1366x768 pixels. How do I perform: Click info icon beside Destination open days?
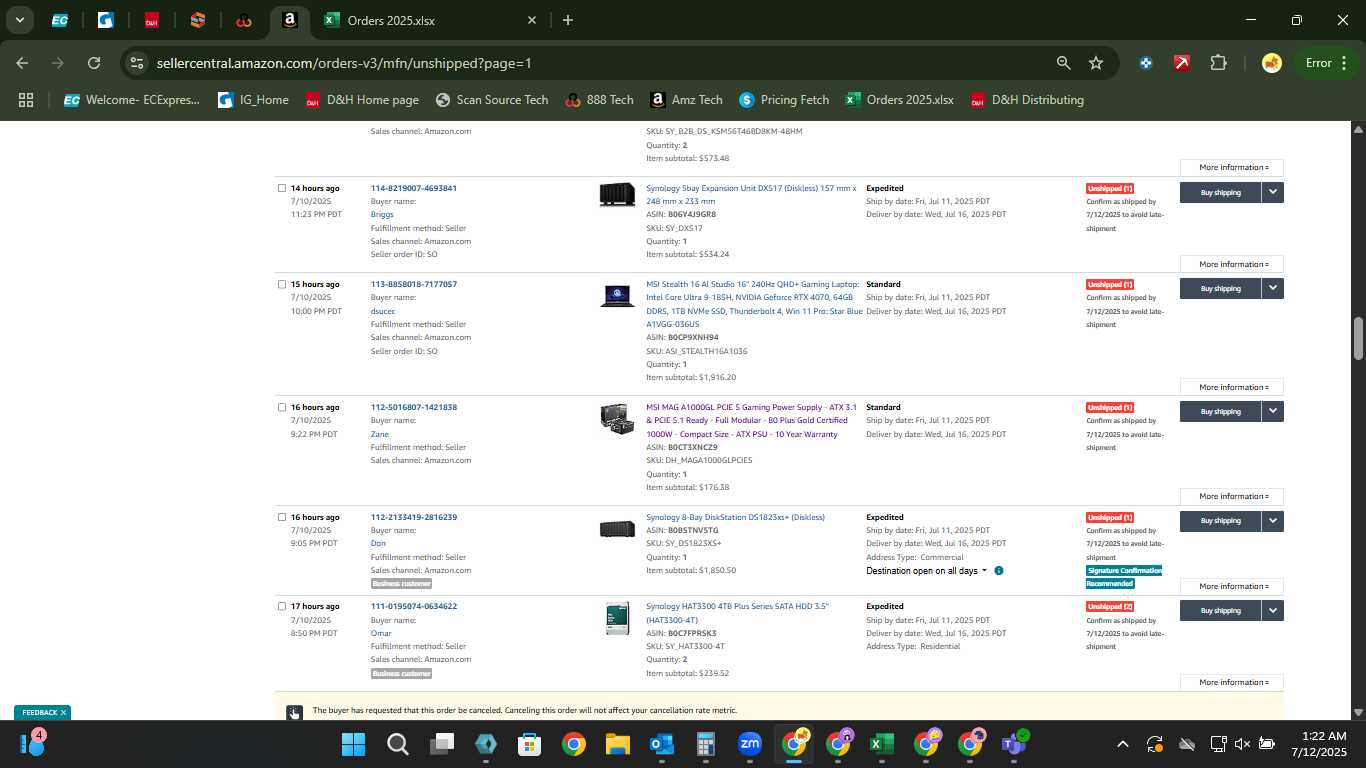click(x=998, y=570)
